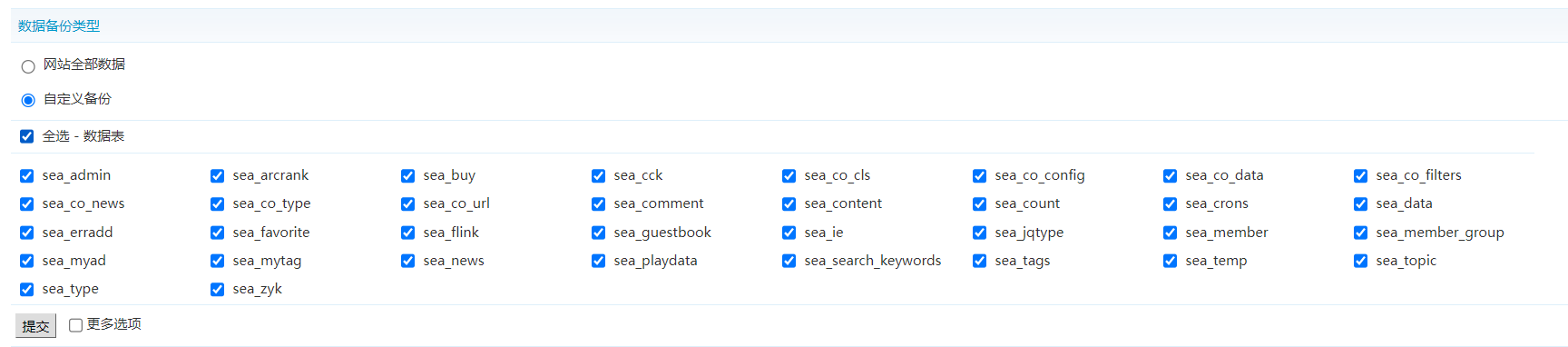Uncheck the sea_co_config table checkbox

pyautogui.click(x=980, y=176)
